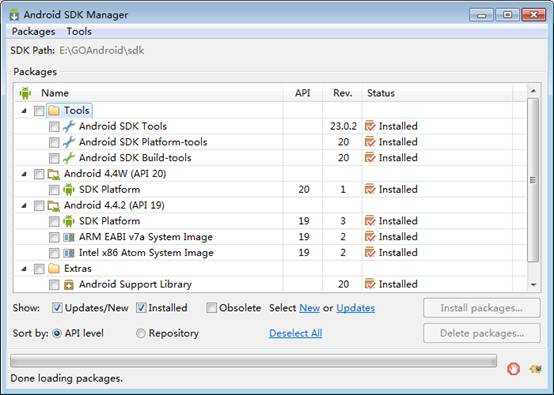Click the green wrench icon for Build-tools
Viewport: 554px width, 395px height.
69,158
